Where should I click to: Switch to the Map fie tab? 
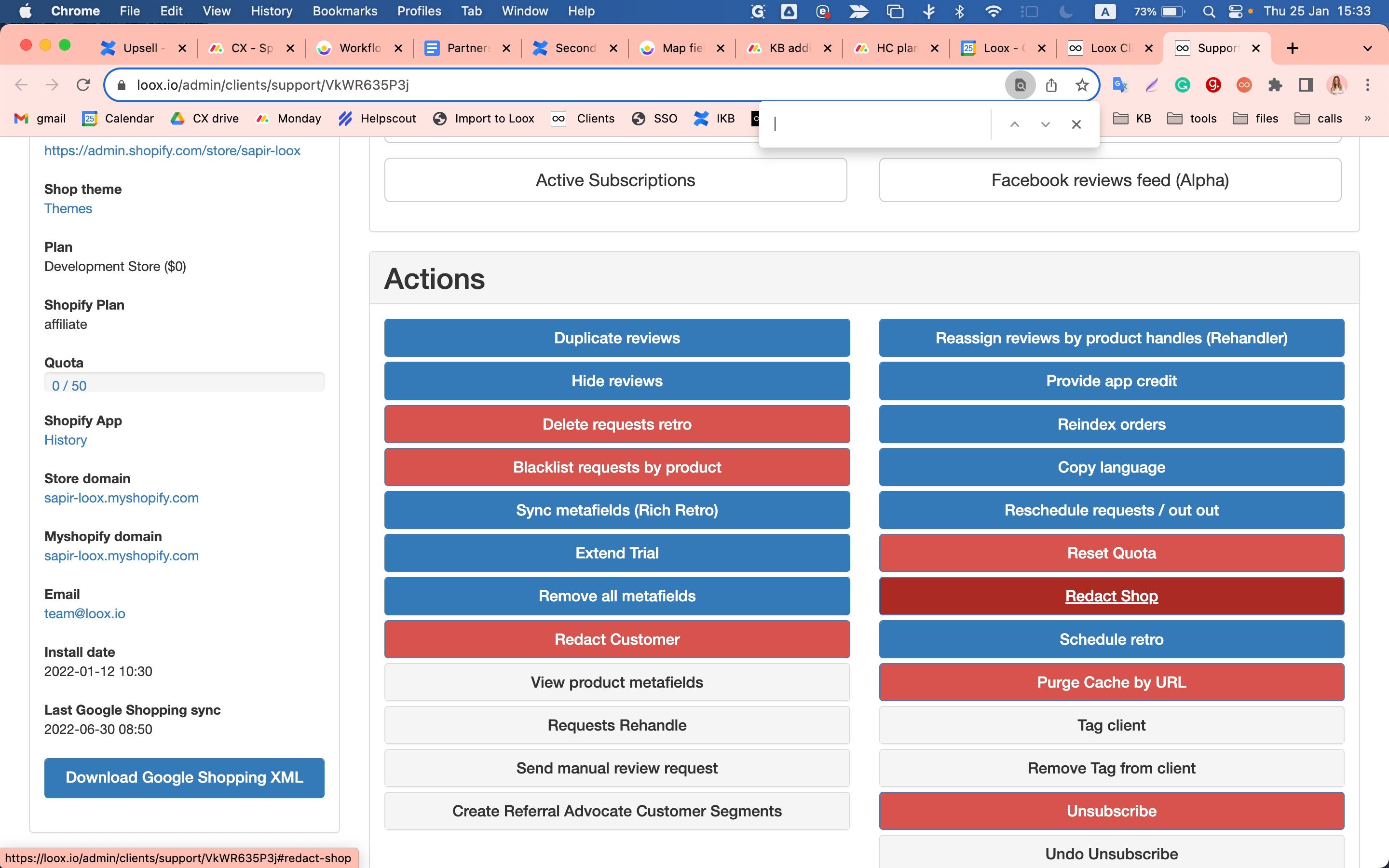pos(682,48)
